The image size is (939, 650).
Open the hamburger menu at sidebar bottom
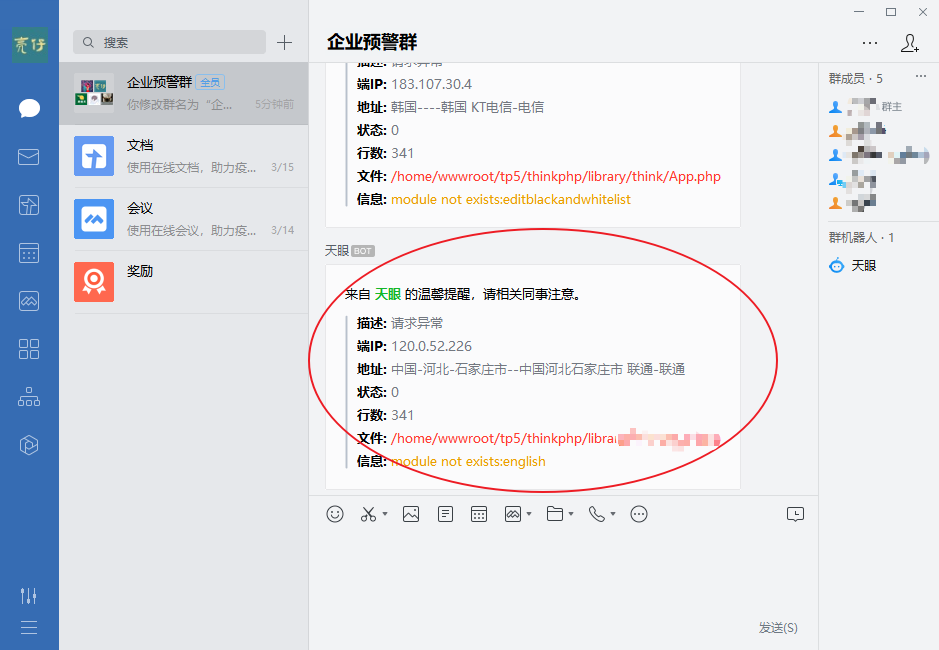point(28,628)
